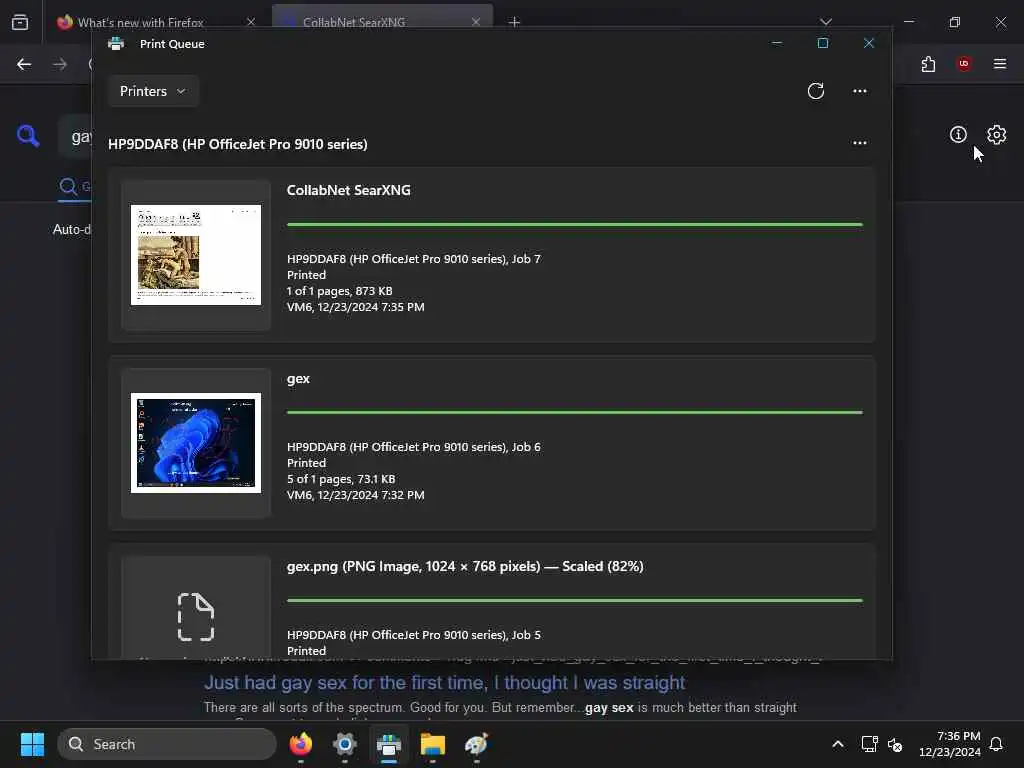This screenshot has width=1024, height=768.
Task: Click the SearXNG magnifier logo icon
Action: click(28, 136)
